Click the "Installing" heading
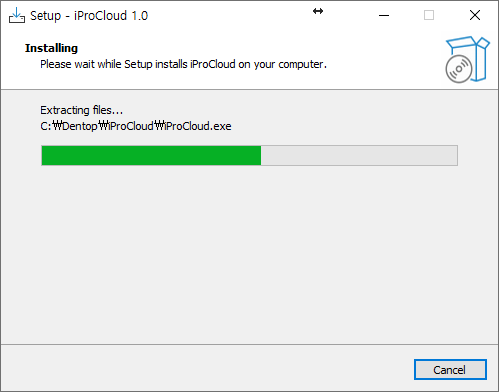499x392 pixels. point(51,48)
